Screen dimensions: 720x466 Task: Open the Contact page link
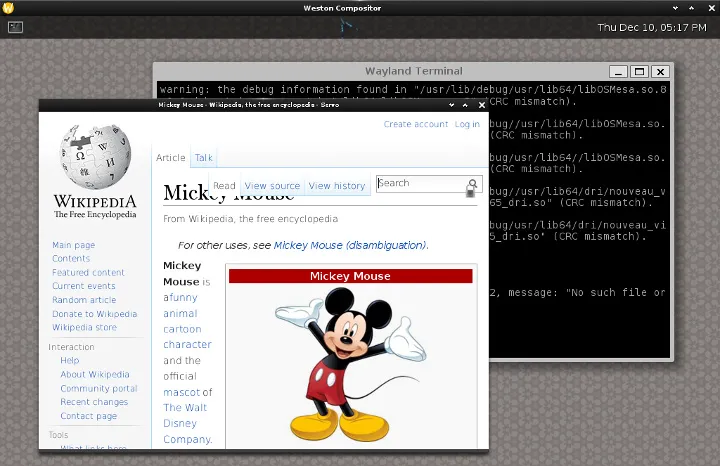point(89,416)
